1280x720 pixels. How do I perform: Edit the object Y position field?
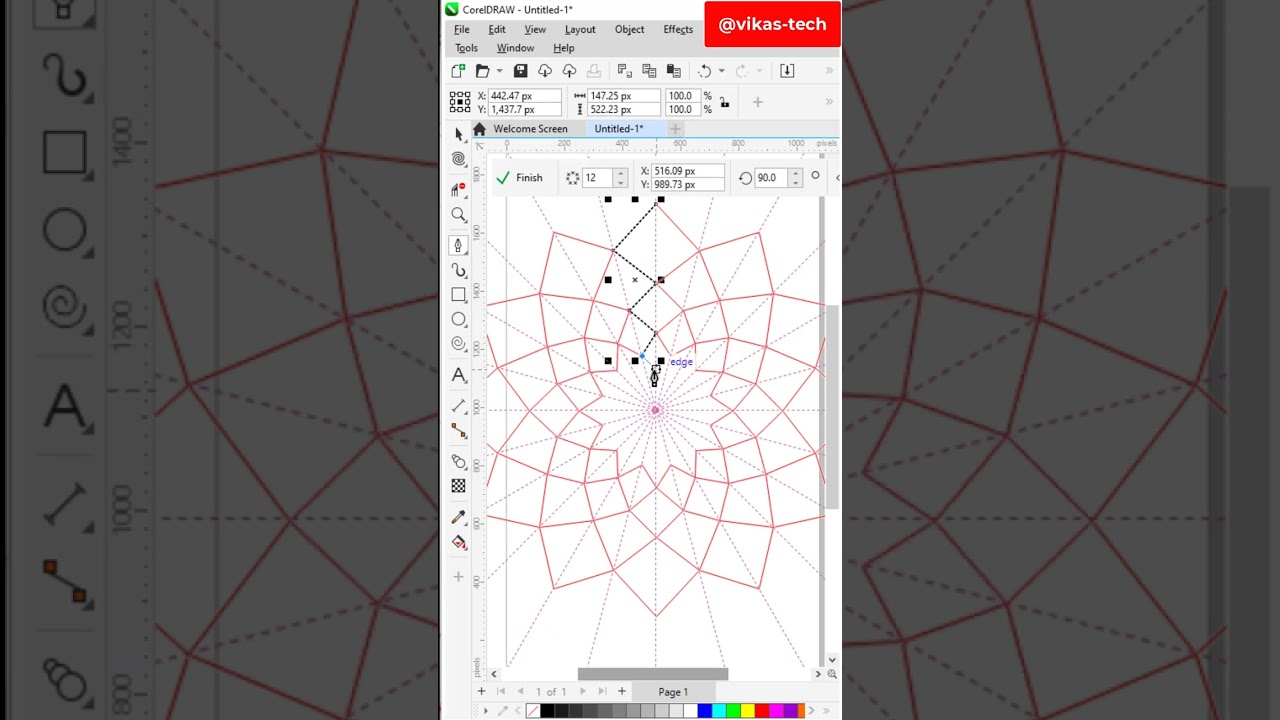tap(525, 109)
